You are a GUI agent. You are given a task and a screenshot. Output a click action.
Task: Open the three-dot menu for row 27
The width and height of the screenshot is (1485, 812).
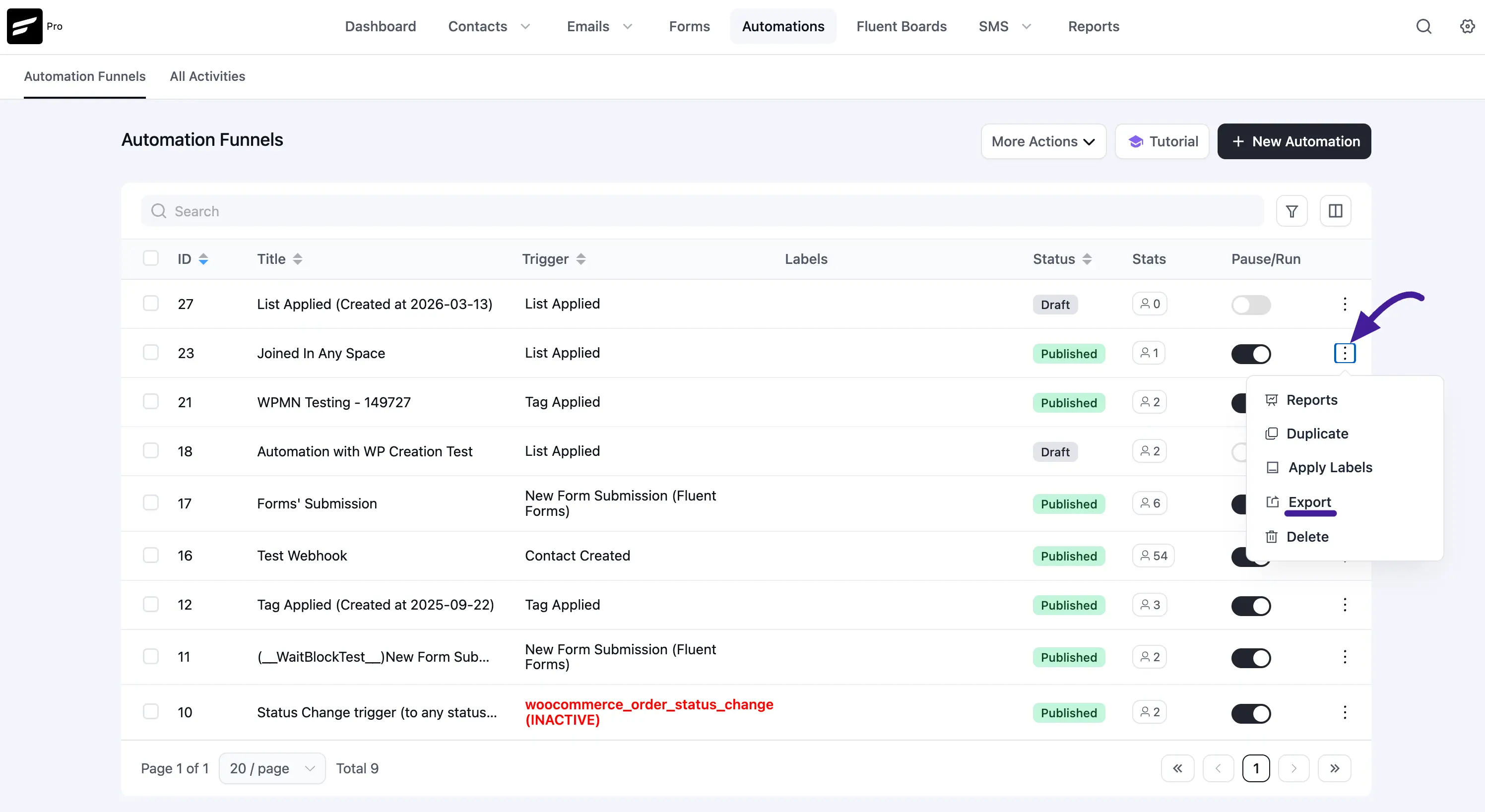(x=1345, y=304)
